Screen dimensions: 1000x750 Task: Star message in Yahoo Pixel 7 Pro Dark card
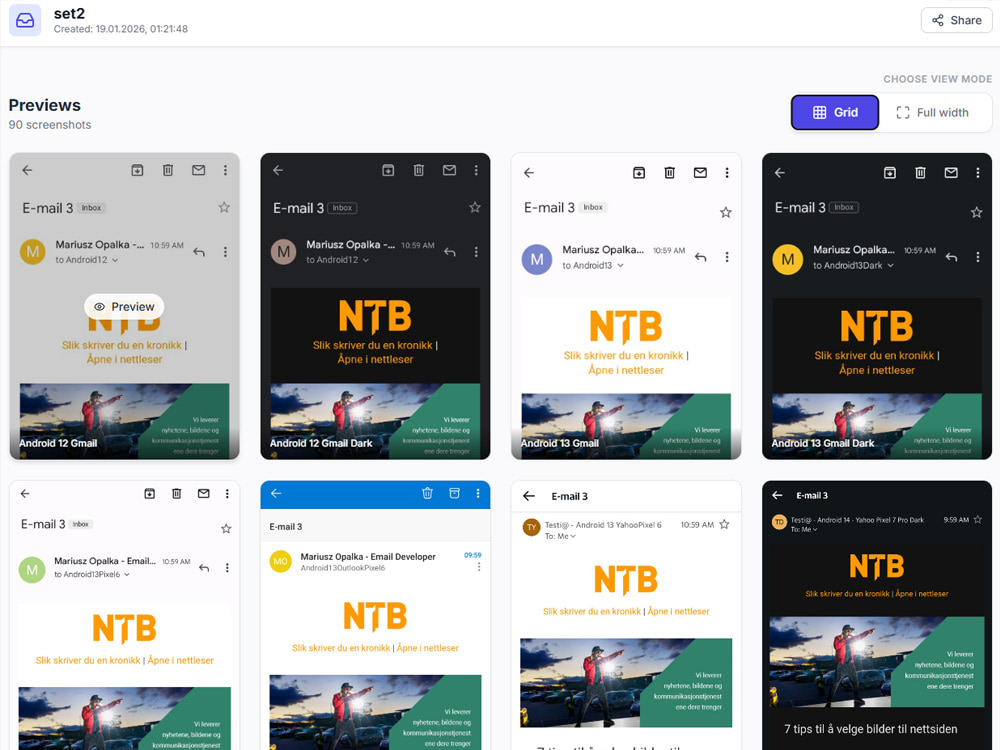(978, 520)
